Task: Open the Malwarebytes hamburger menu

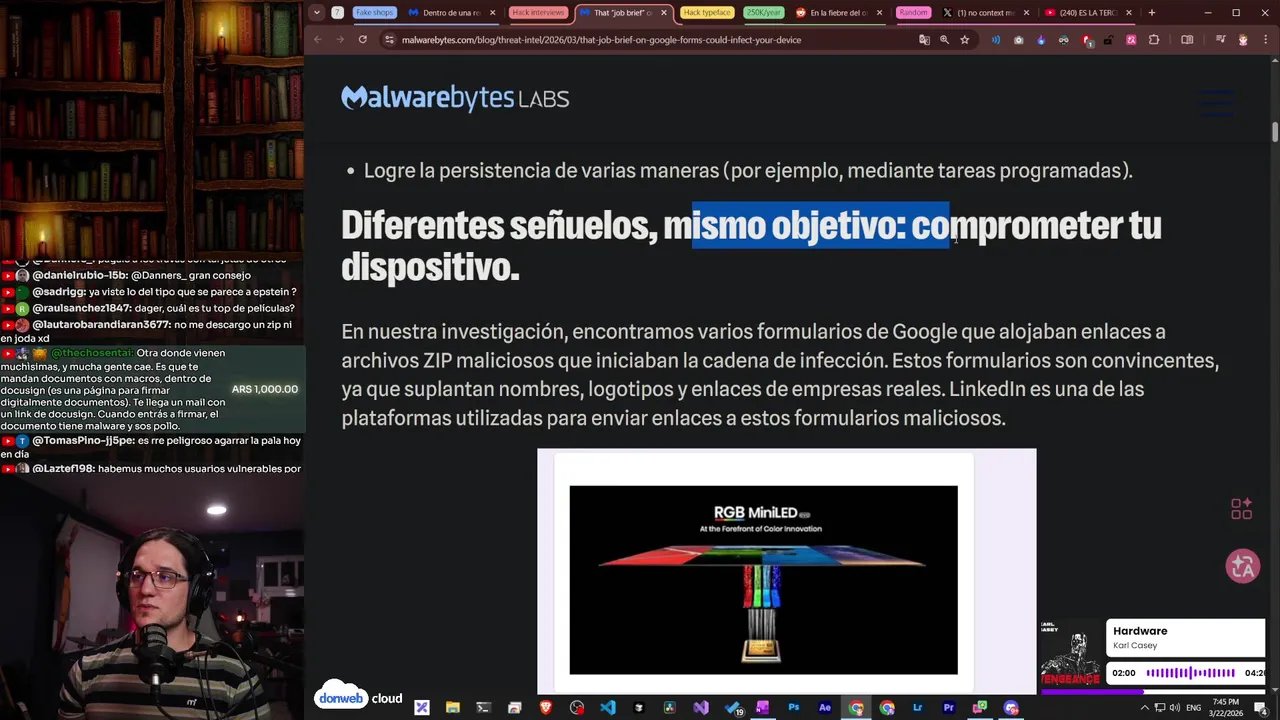Action: (x=1217, y=103)
